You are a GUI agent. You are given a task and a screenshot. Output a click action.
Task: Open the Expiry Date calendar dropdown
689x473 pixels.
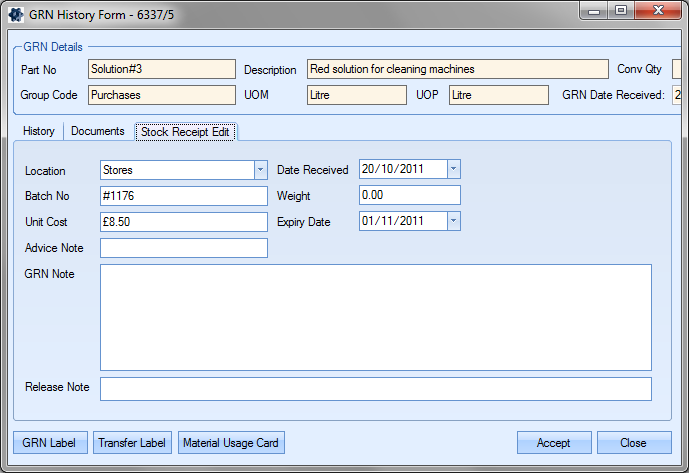(x=453, y=221)
